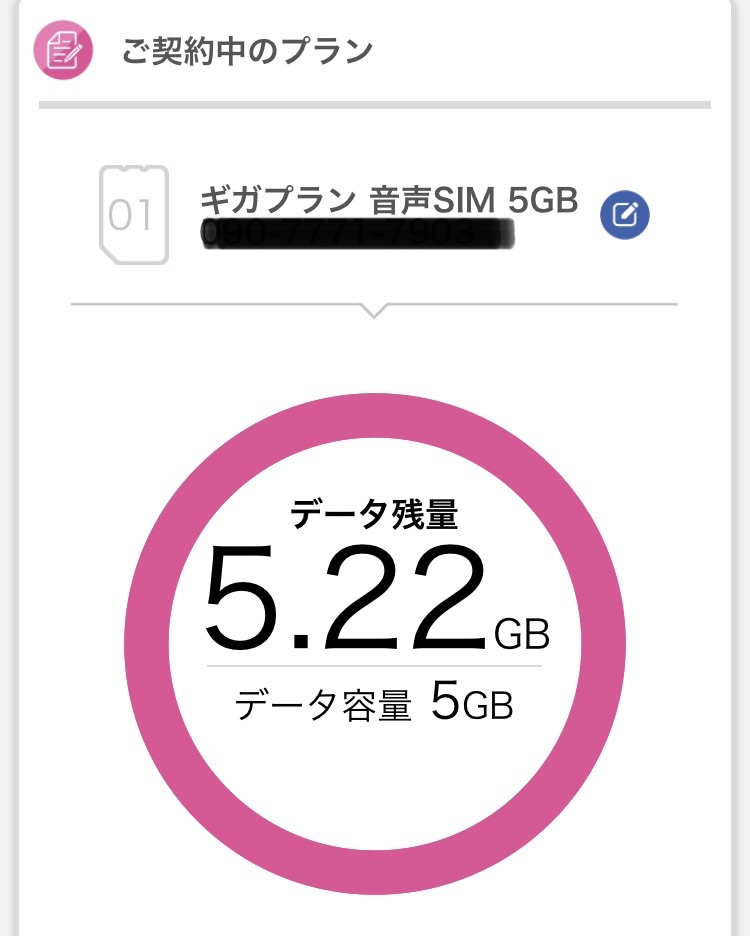
Task: Click the SIM card outline icon
Action: coord(134,215)
